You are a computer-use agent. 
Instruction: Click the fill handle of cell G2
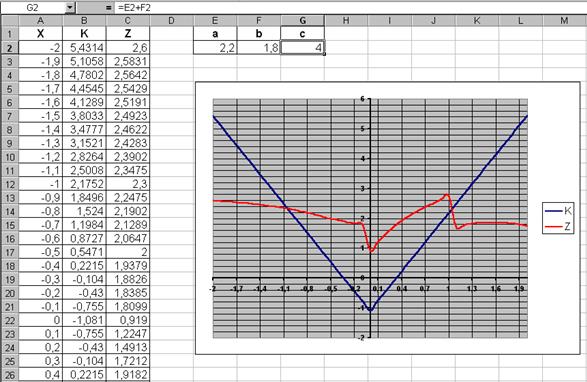(324, 54)
